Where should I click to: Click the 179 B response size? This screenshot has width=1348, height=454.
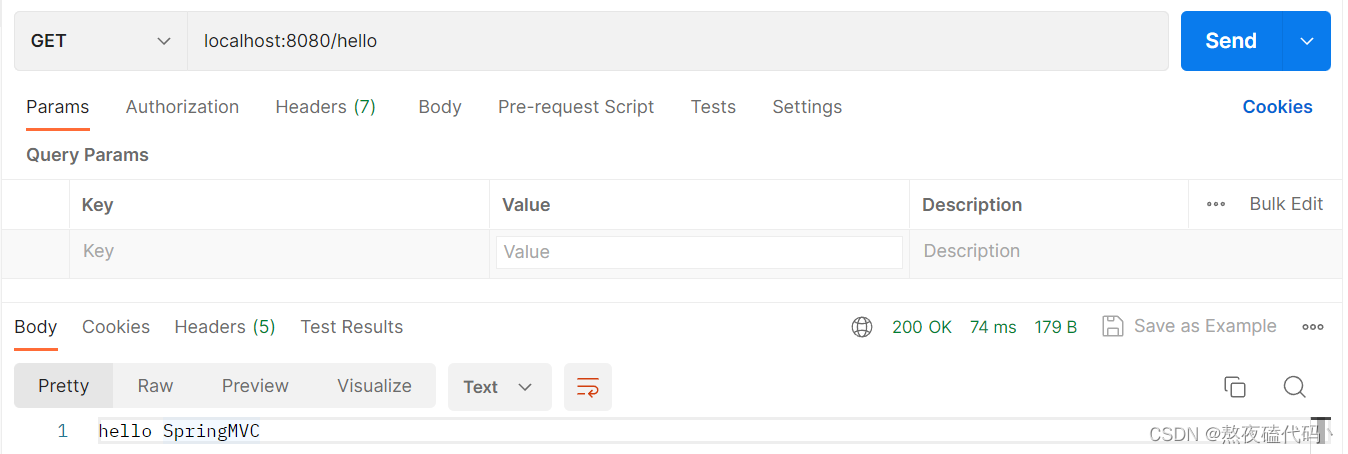tap(1056, 327)
